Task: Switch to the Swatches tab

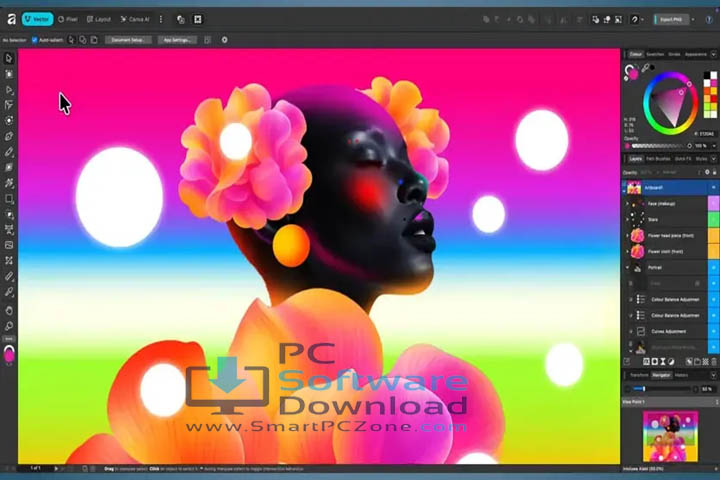Action: coord(655,54)
